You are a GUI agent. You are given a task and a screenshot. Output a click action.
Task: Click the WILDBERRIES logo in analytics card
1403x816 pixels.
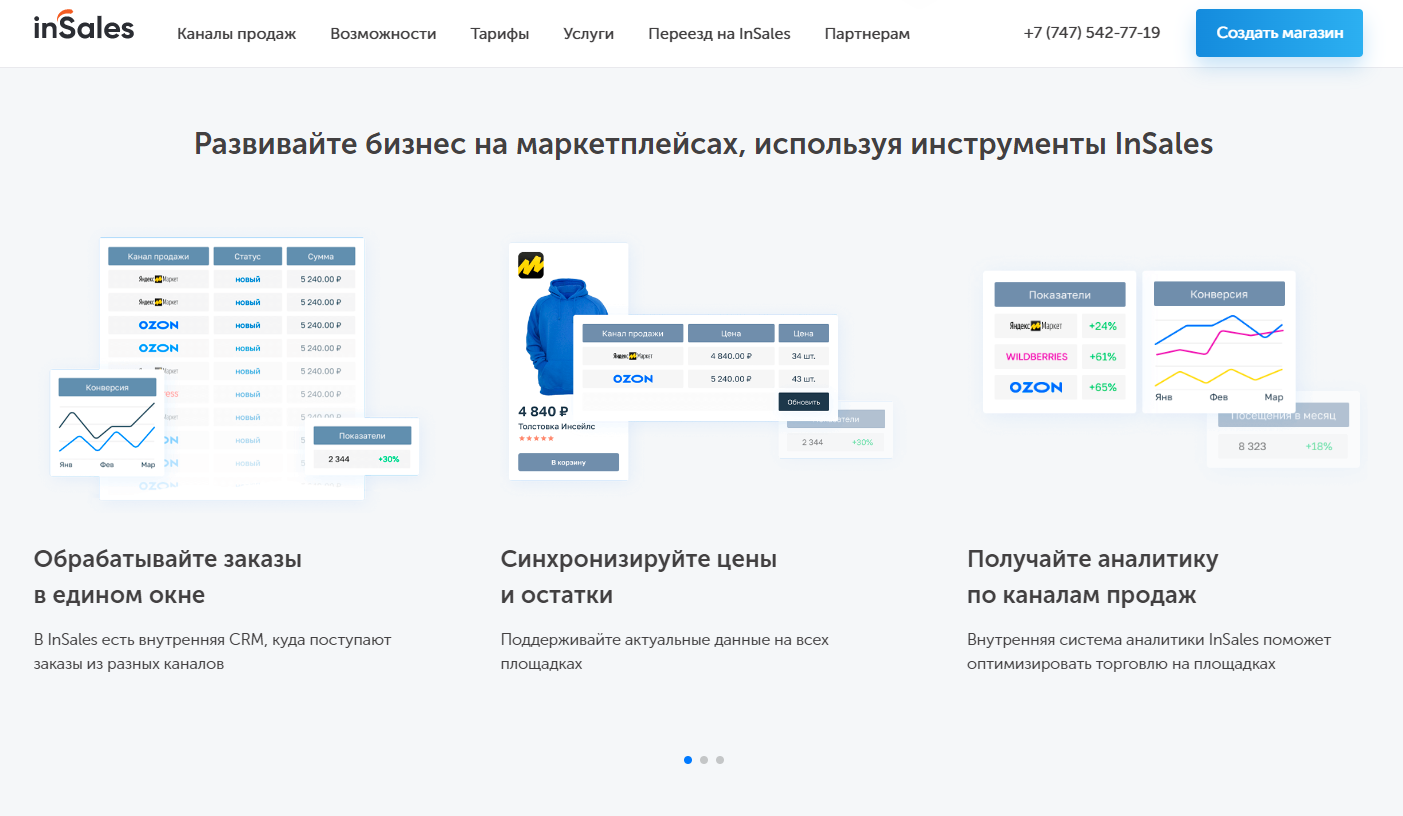pyautogui.click(x=1036, y=356)
